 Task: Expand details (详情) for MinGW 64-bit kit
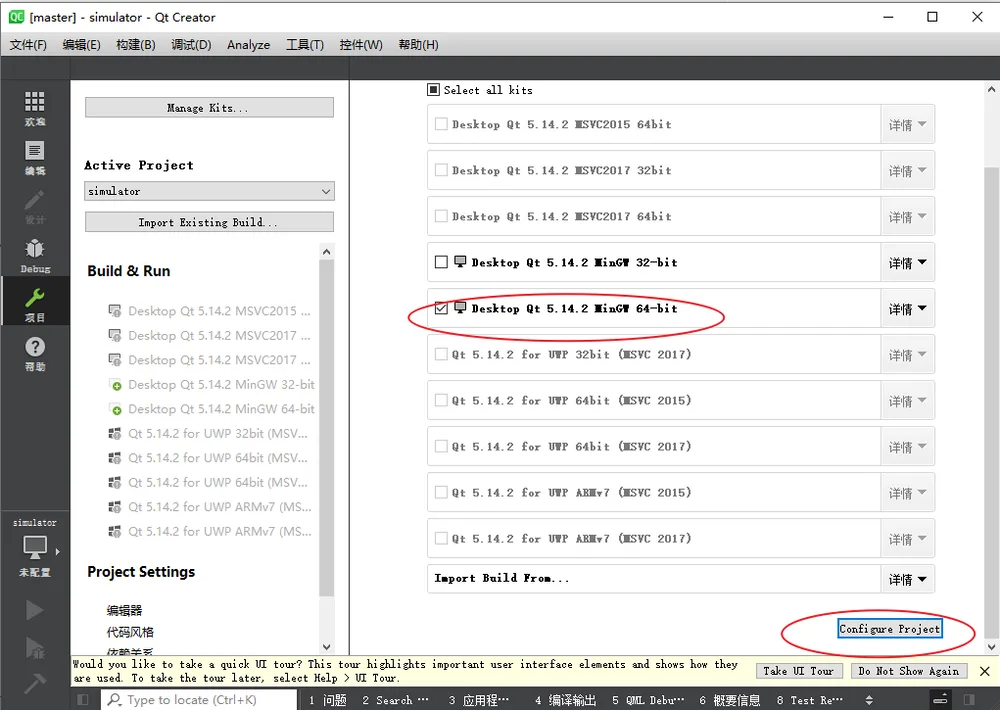(x=908, y=308)
